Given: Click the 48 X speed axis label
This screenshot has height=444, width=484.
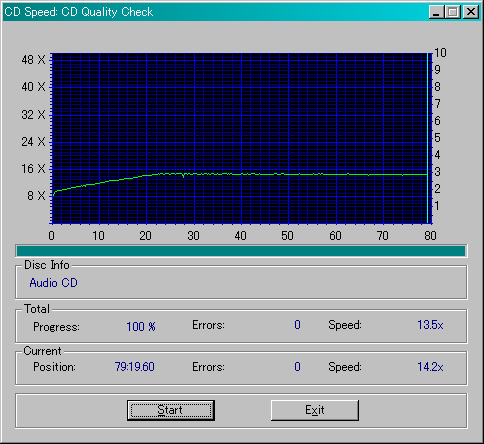Looking at the screenshot, I should pos(33,60).
